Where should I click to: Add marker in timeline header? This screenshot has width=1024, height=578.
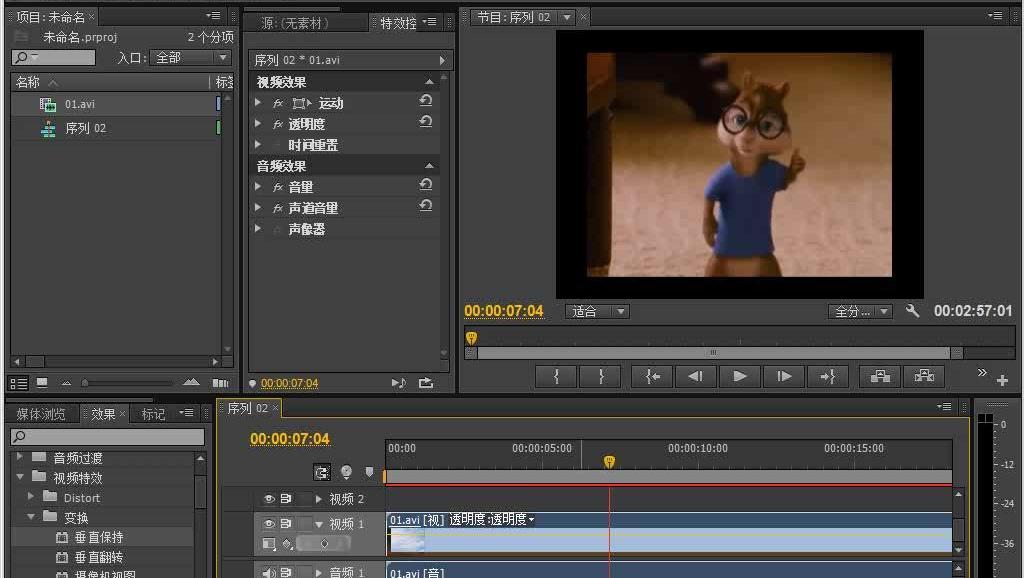tap(369, 472)
